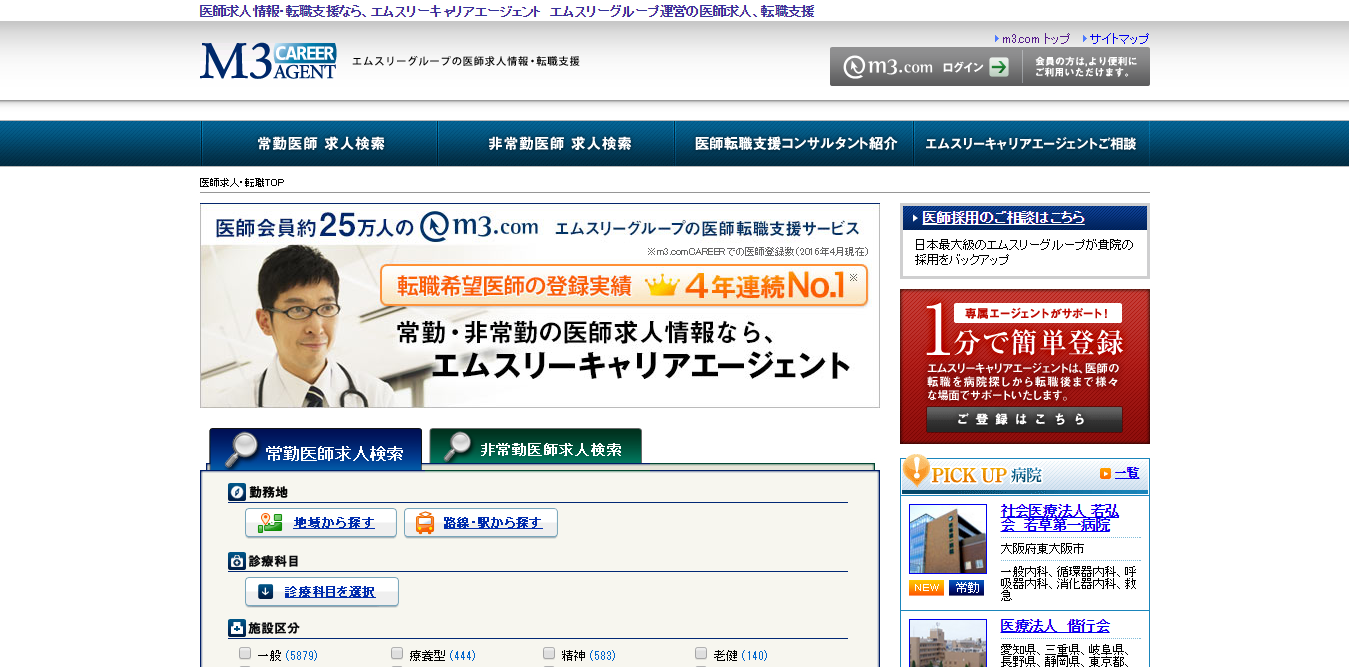
Task: Click the 1分で簡単登録 red banner
Action: [x=1025, y=366]
